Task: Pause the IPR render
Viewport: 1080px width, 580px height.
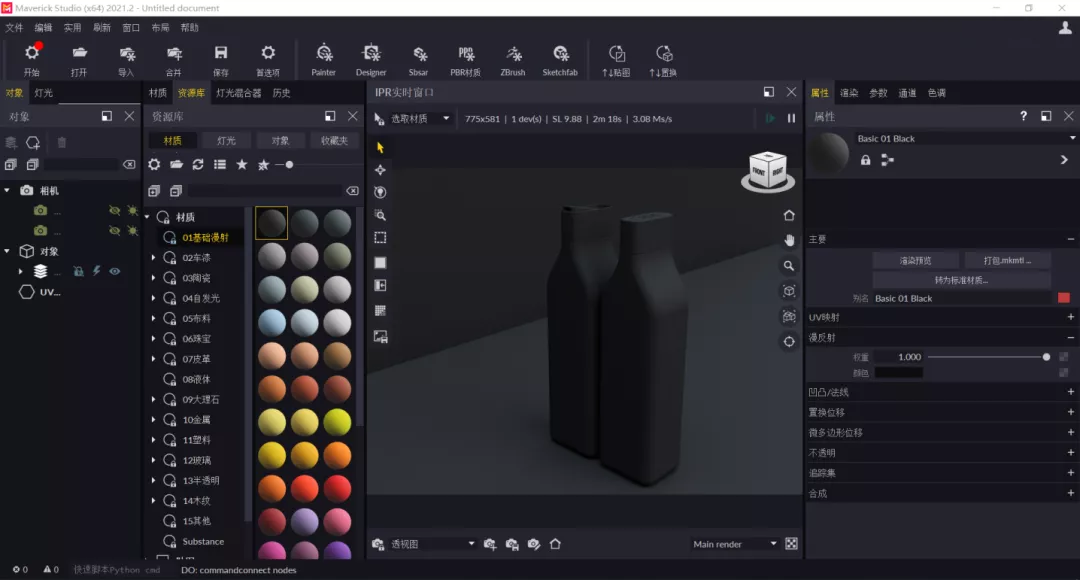Action: [791, 118]
